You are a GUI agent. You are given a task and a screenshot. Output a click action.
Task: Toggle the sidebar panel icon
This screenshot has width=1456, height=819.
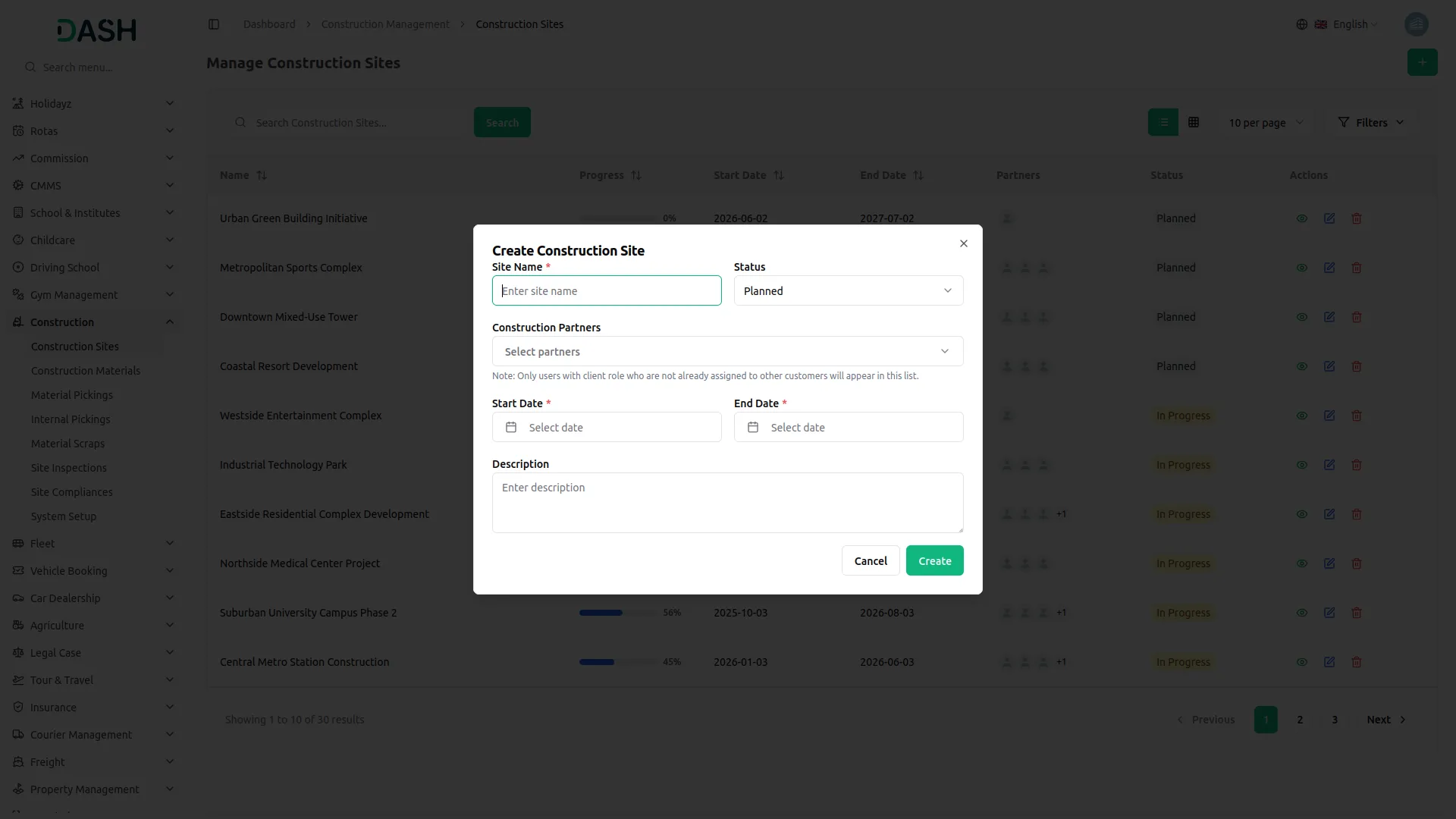point(214,24)
